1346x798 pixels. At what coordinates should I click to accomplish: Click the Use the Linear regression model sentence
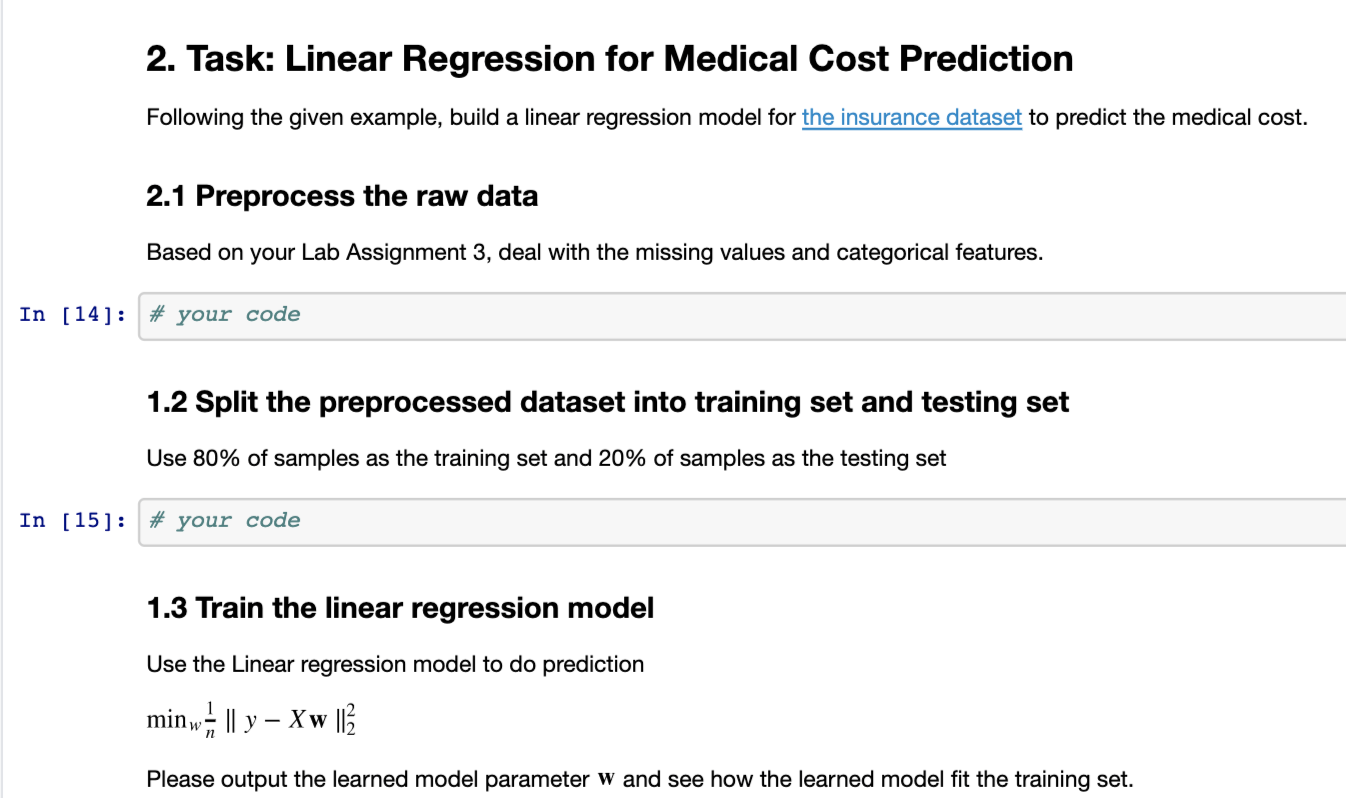point(395,664)
